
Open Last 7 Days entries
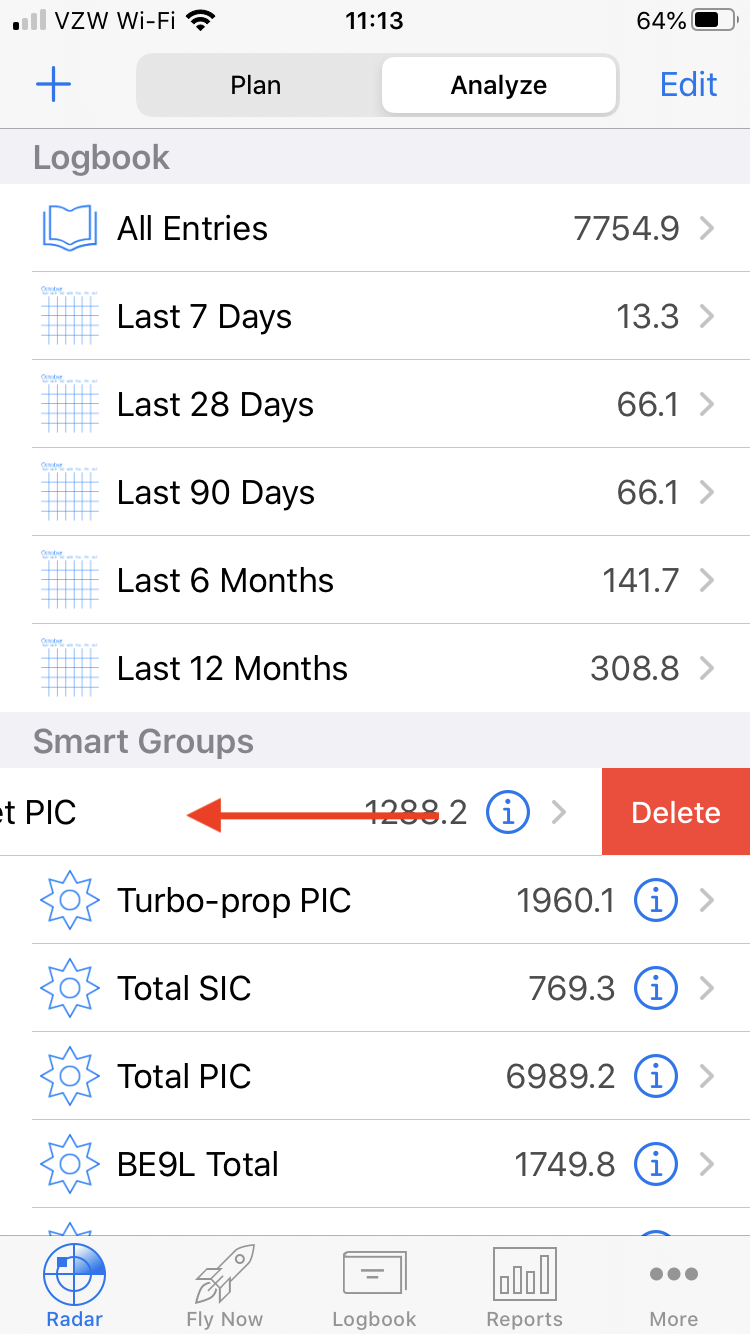(375, 317)
